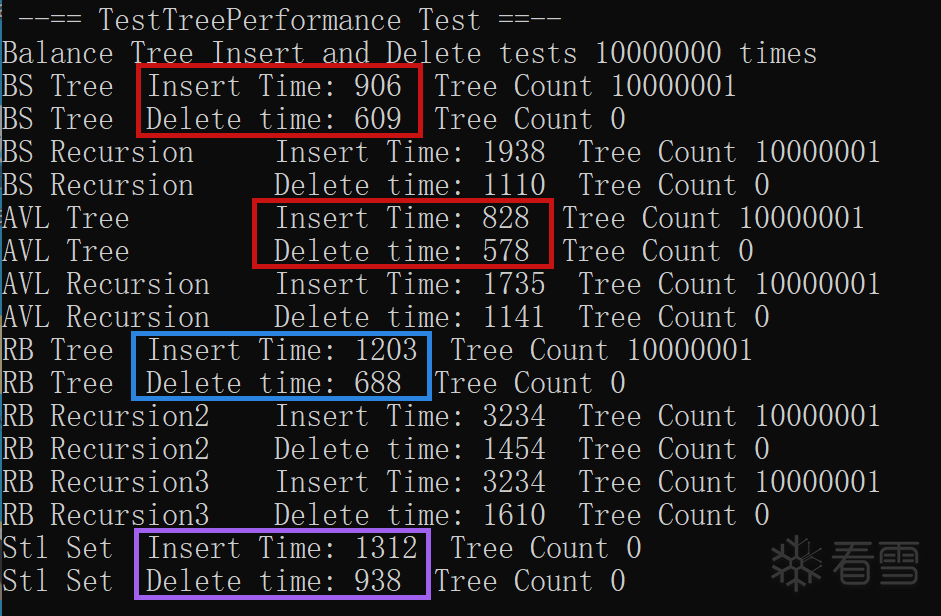Click RB Tree delete time 688
This screenshot has height=616, width=941.
tap(377, 383)
